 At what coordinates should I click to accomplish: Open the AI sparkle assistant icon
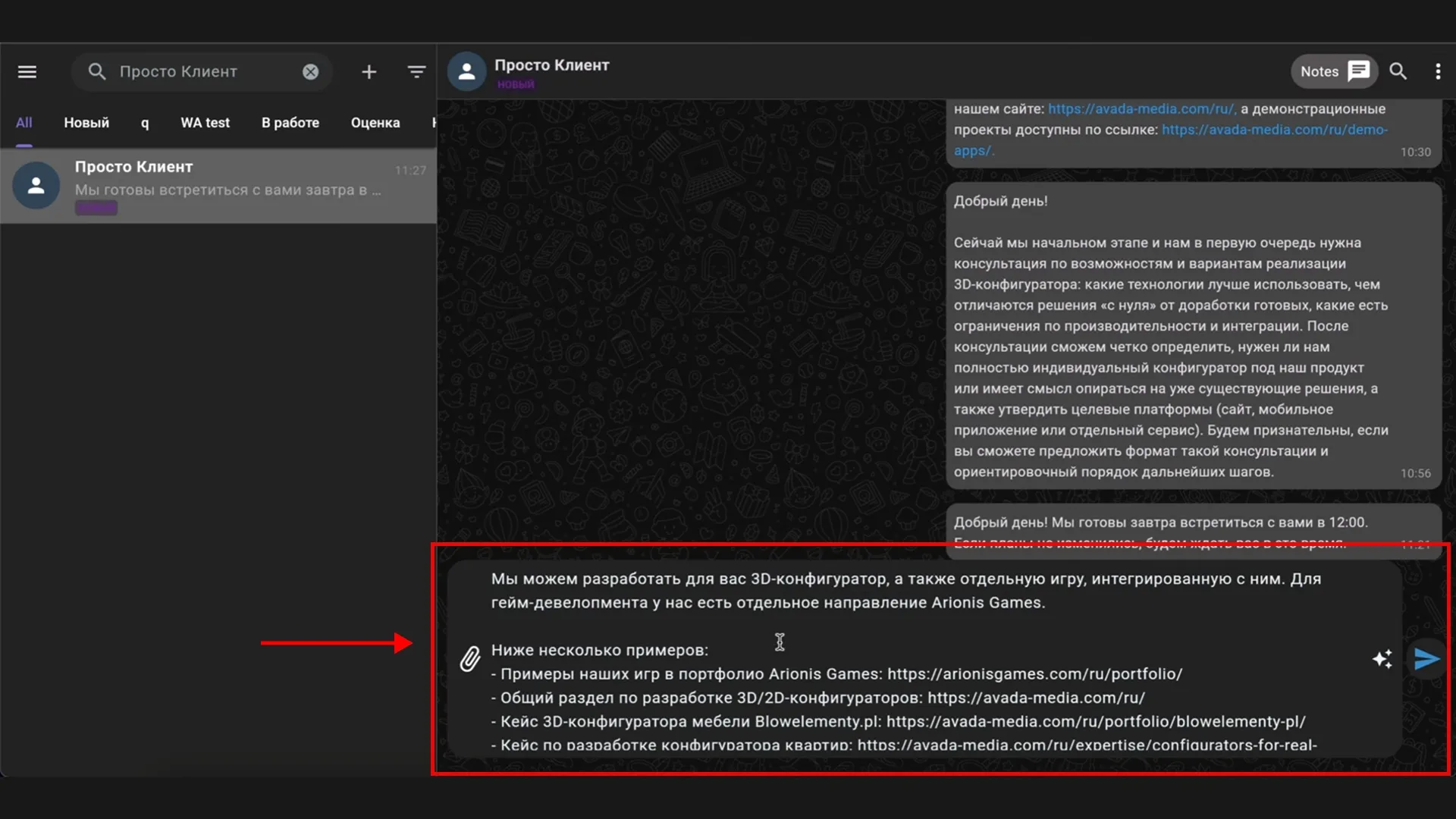point(1382,659)
